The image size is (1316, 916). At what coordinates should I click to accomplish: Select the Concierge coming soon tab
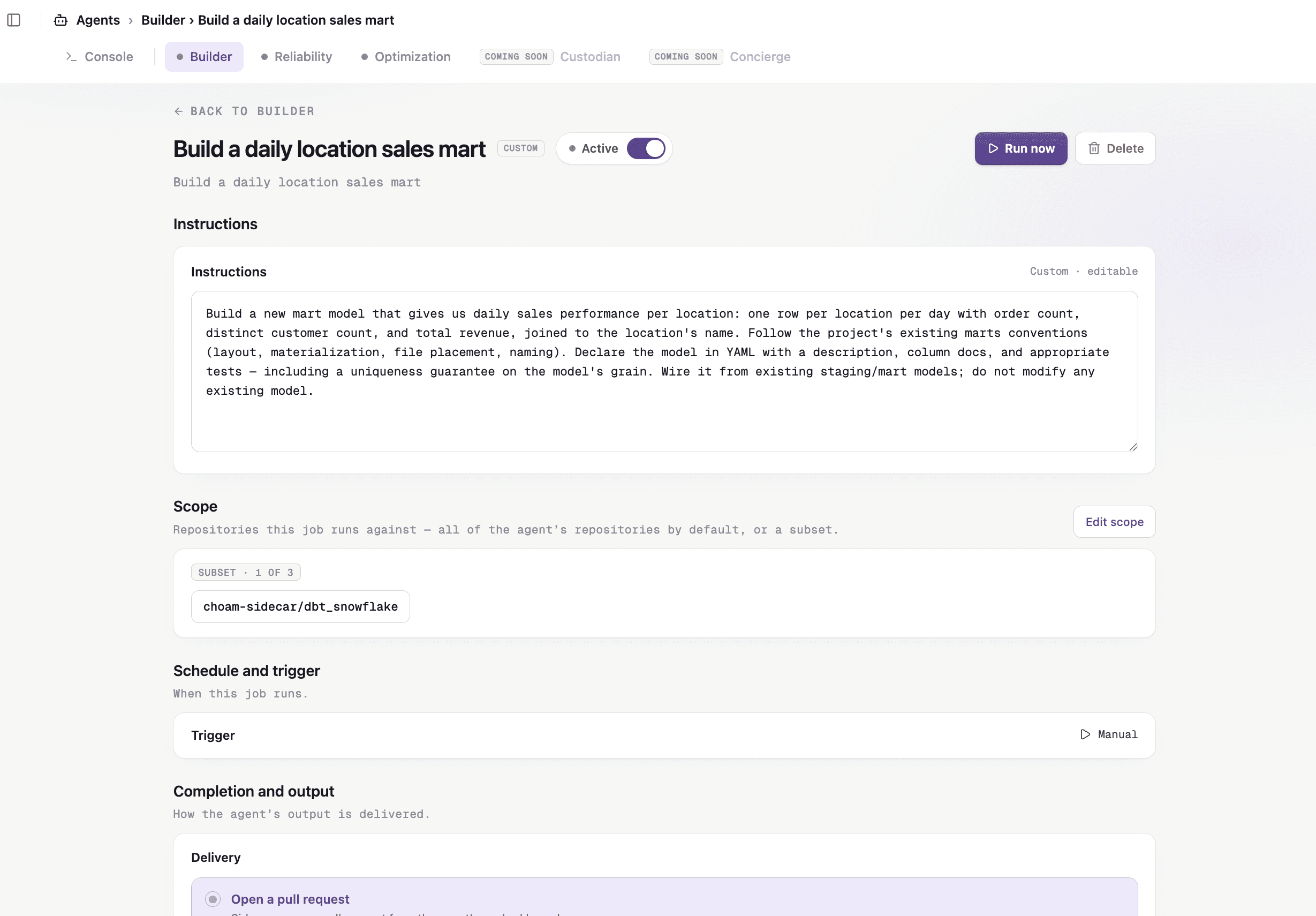(x=720, y=57)
